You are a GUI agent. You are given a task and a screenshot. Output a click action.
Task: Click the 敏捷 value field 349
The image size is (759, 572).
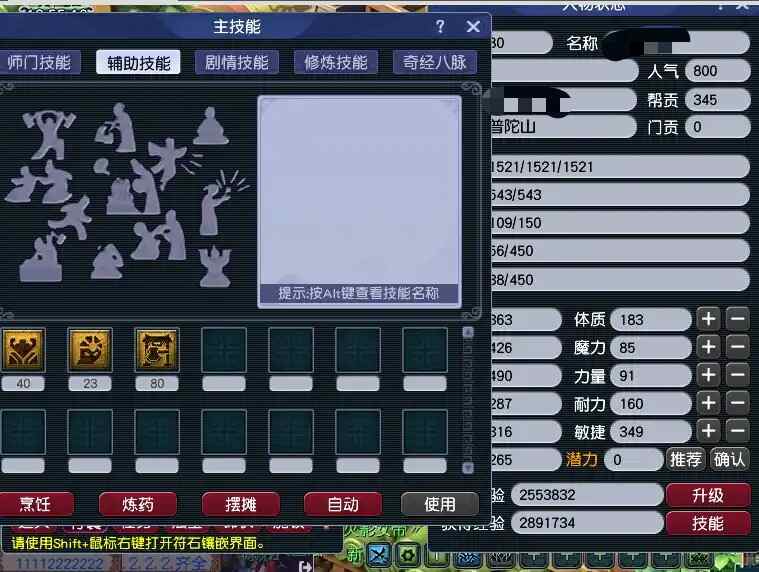[x=651, y=432]
